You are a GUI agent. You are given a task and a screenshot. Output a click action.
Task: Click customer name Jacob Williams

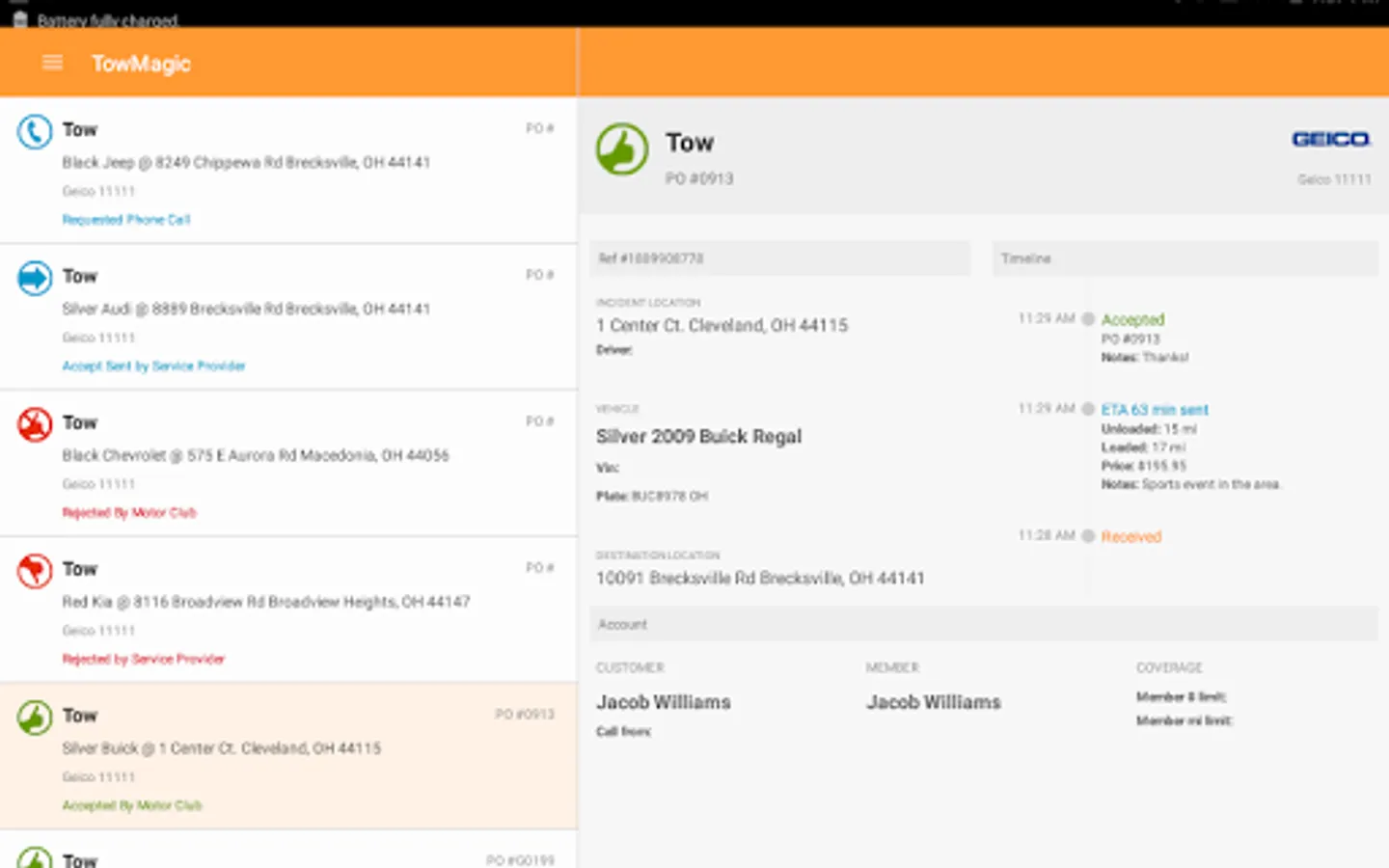664,702
